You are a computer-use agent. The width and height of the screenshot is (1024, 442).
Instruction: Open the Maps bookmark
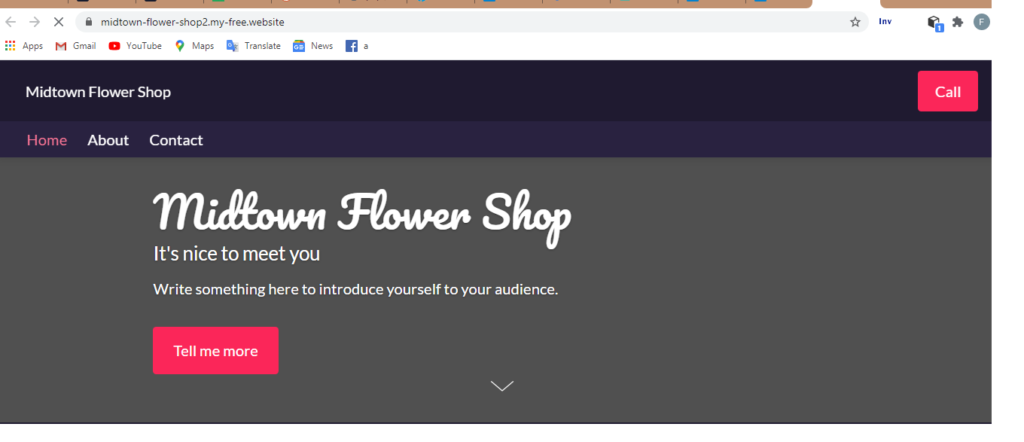194,46
